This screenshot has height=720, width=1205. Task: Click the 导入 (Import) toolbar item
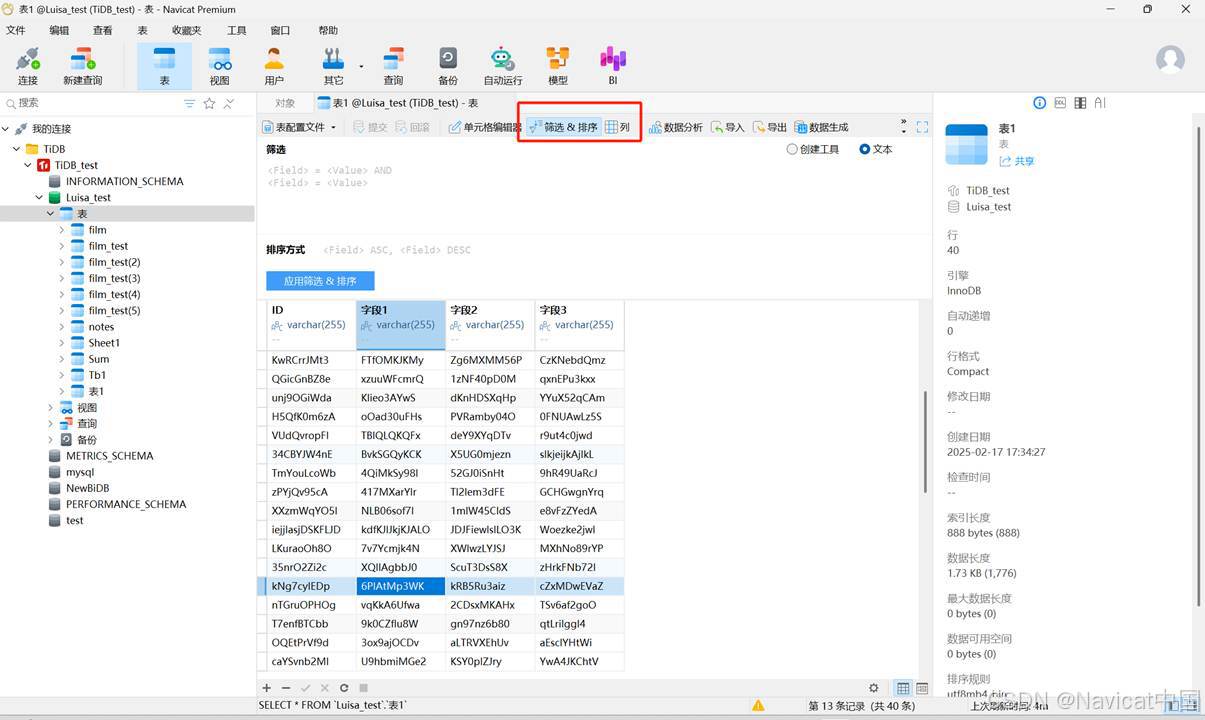pos(728,127)
